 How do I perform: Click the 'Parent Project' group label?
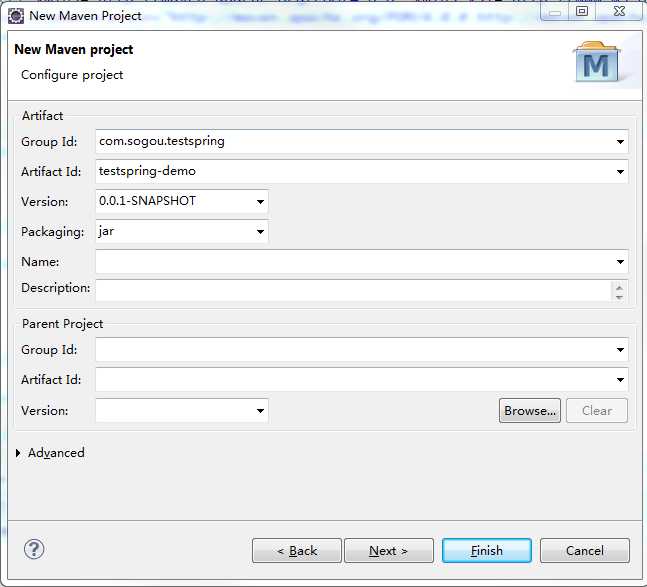62,324
